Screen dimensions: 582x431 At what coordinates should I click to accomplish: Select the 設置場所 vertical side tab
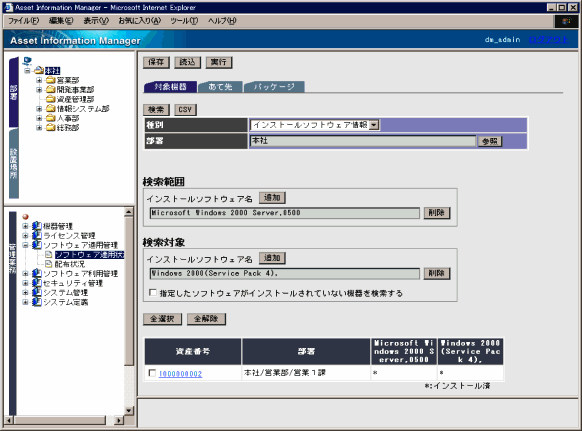tap(14, 163)
